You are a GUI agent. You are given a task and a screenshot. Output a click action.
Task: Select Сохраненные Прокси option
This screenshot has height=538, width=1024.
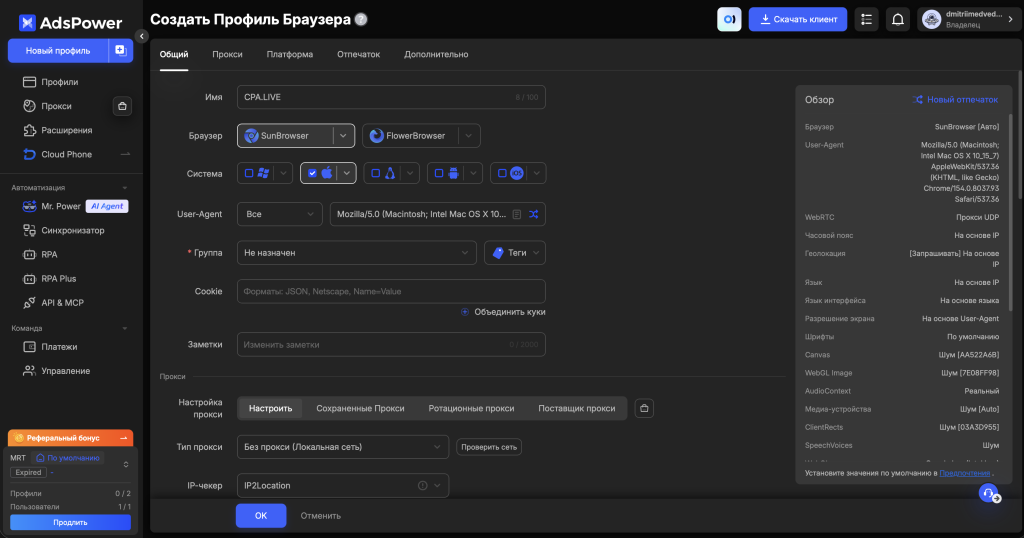360,408
